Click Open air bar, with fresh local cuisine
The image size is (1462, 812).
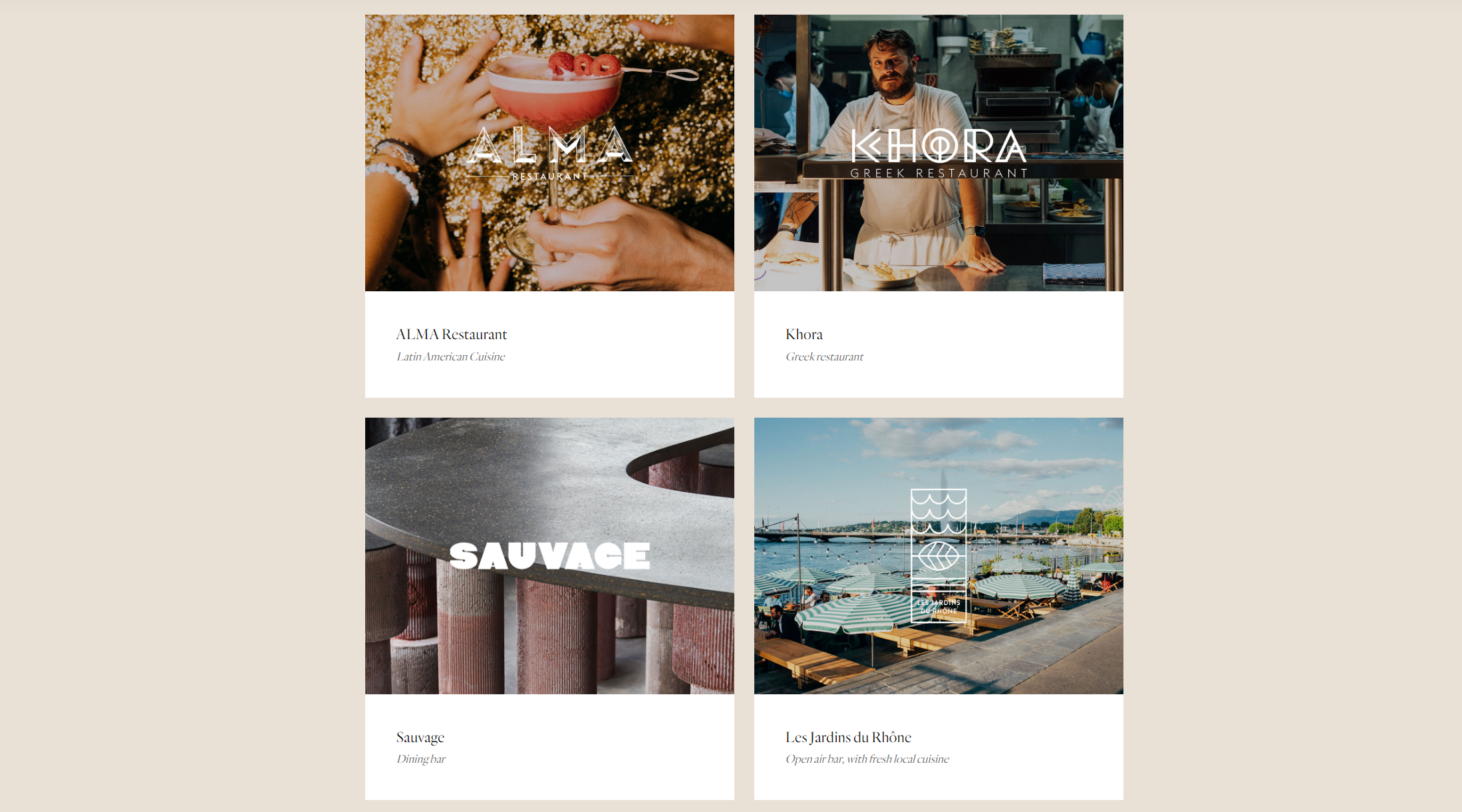point(867,759)
